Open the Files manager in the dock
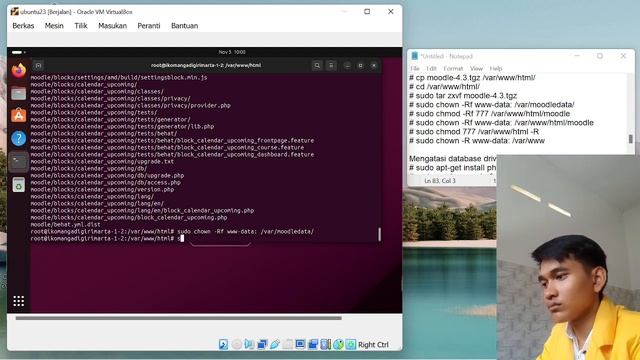The height and width of the screenshot is (360, 640). click(18, 93)
